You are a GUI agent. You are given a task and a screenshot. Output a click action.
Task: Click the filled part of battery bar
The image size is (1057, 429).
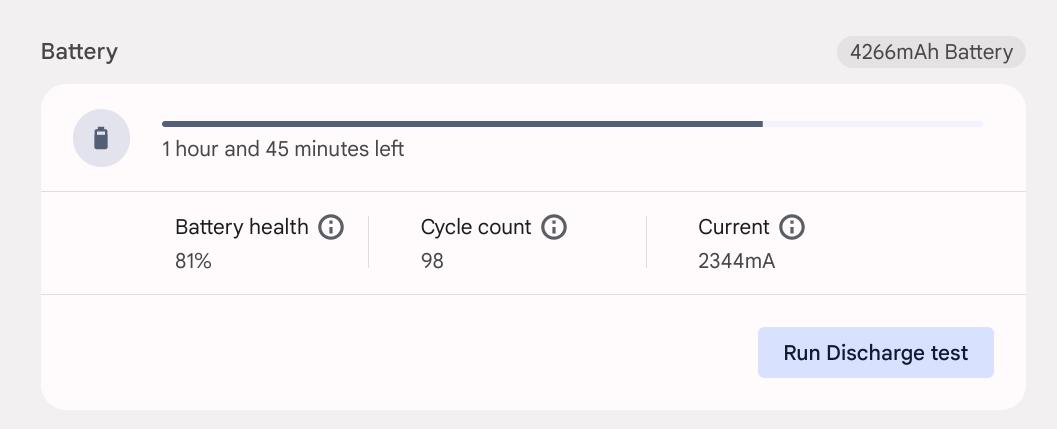pos(462,124)
